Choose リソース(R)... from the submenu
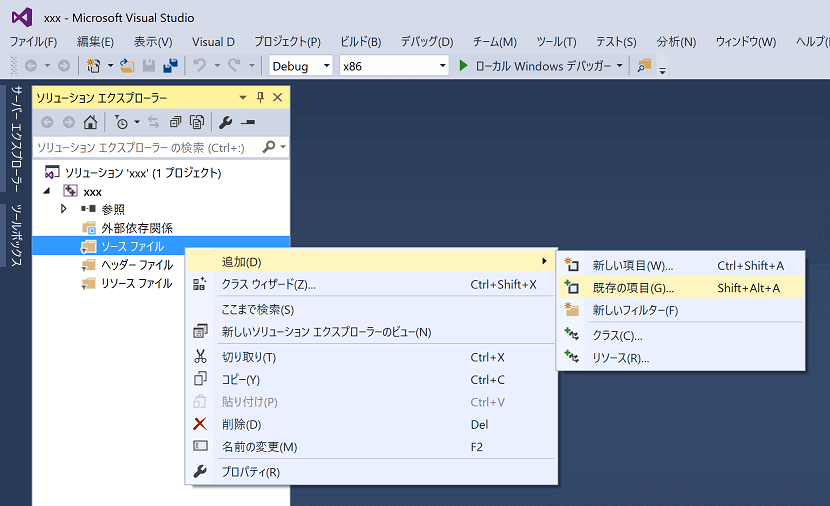Viewport: 830px width, 506px height. tap(681, 358)
